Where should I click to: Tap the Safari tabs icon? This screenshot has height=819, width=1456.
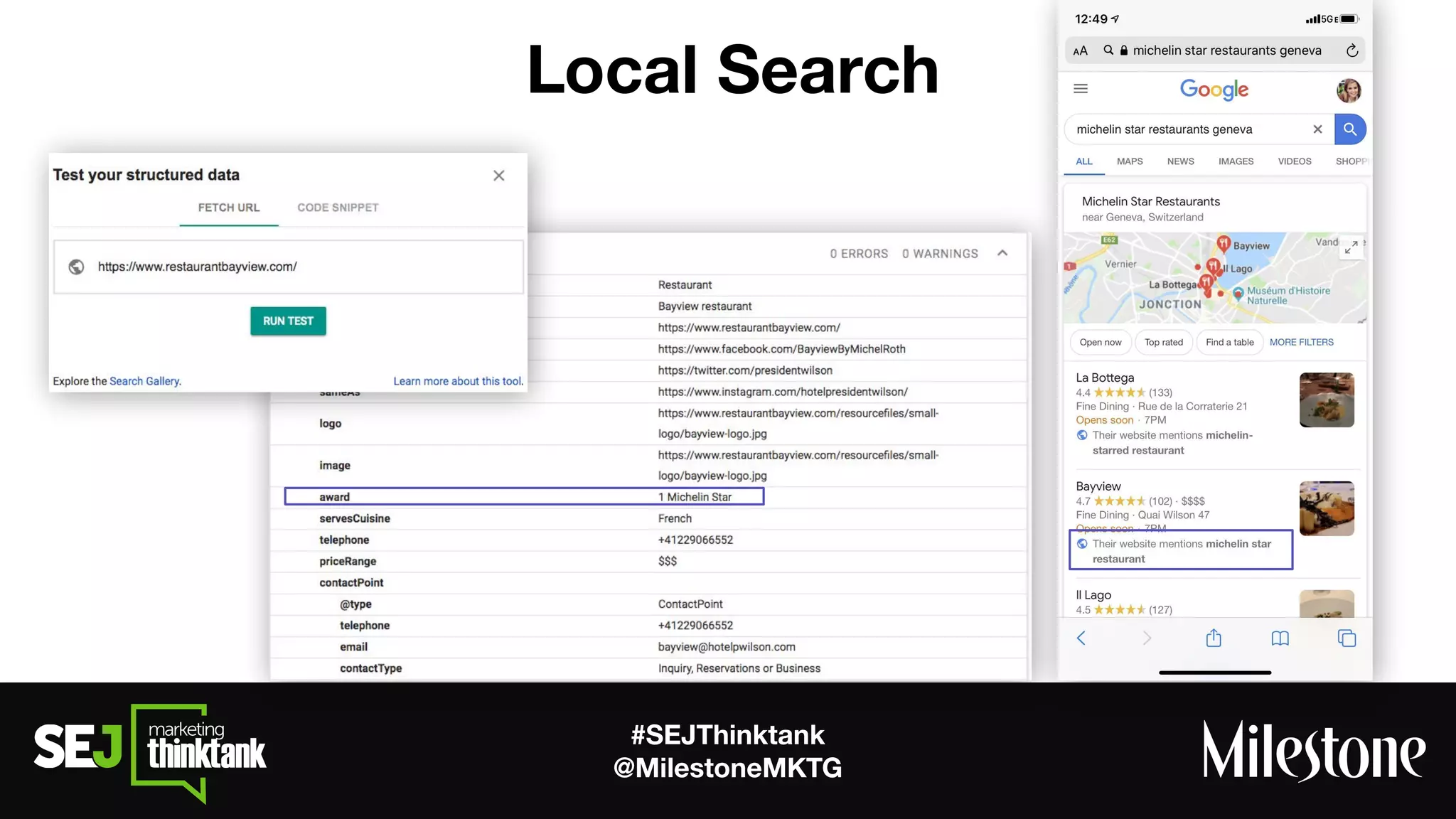pos(1347,638)
